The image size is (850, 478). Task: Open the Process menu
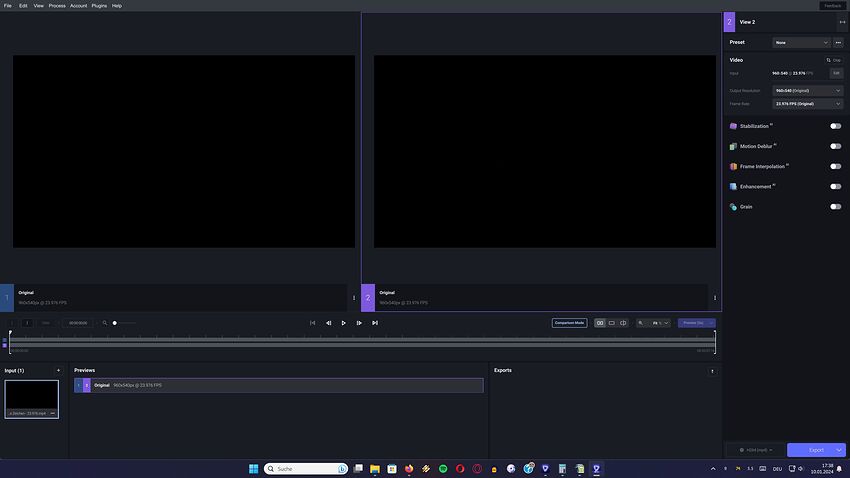(x=57, y=6)
